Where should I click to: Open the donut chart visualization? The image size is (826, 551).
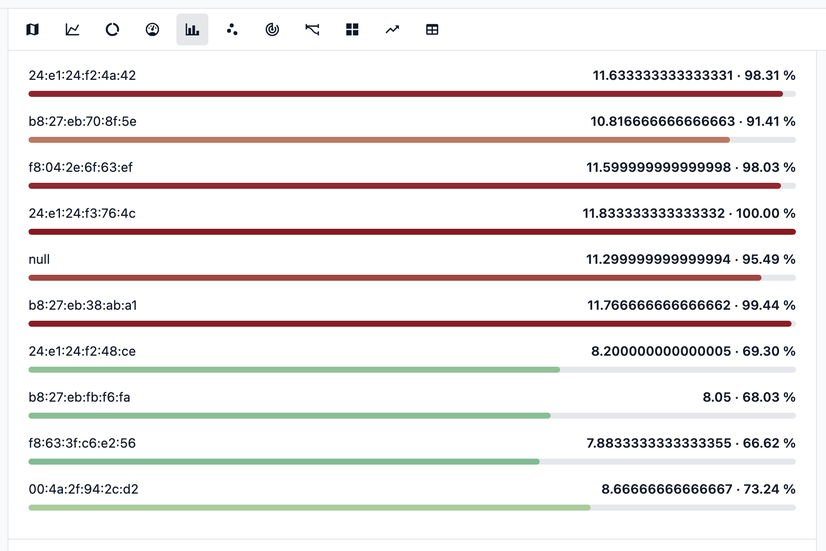(112, 30)
